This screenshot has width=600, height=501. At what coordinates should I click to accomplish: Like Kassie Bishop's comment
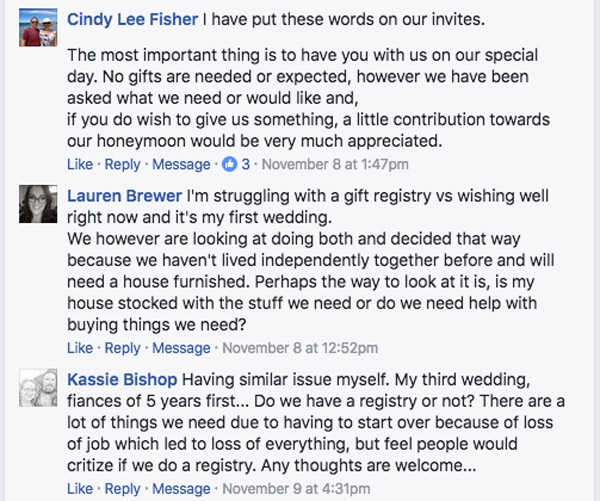(79, 489)
